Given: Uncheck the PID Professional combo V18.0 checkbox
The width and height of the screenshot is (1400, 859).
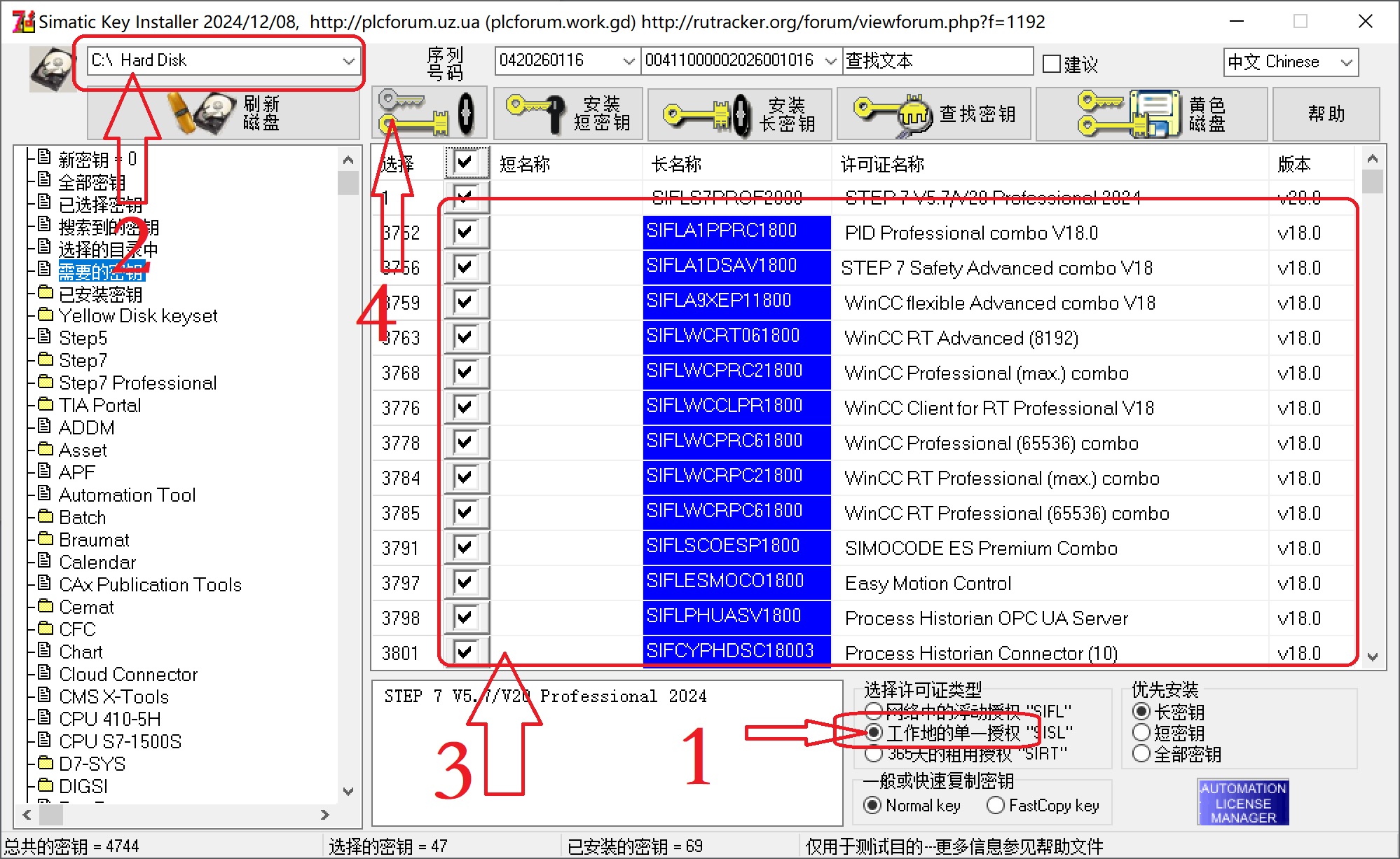Looking at the screenshot, I should click(465, 232).
